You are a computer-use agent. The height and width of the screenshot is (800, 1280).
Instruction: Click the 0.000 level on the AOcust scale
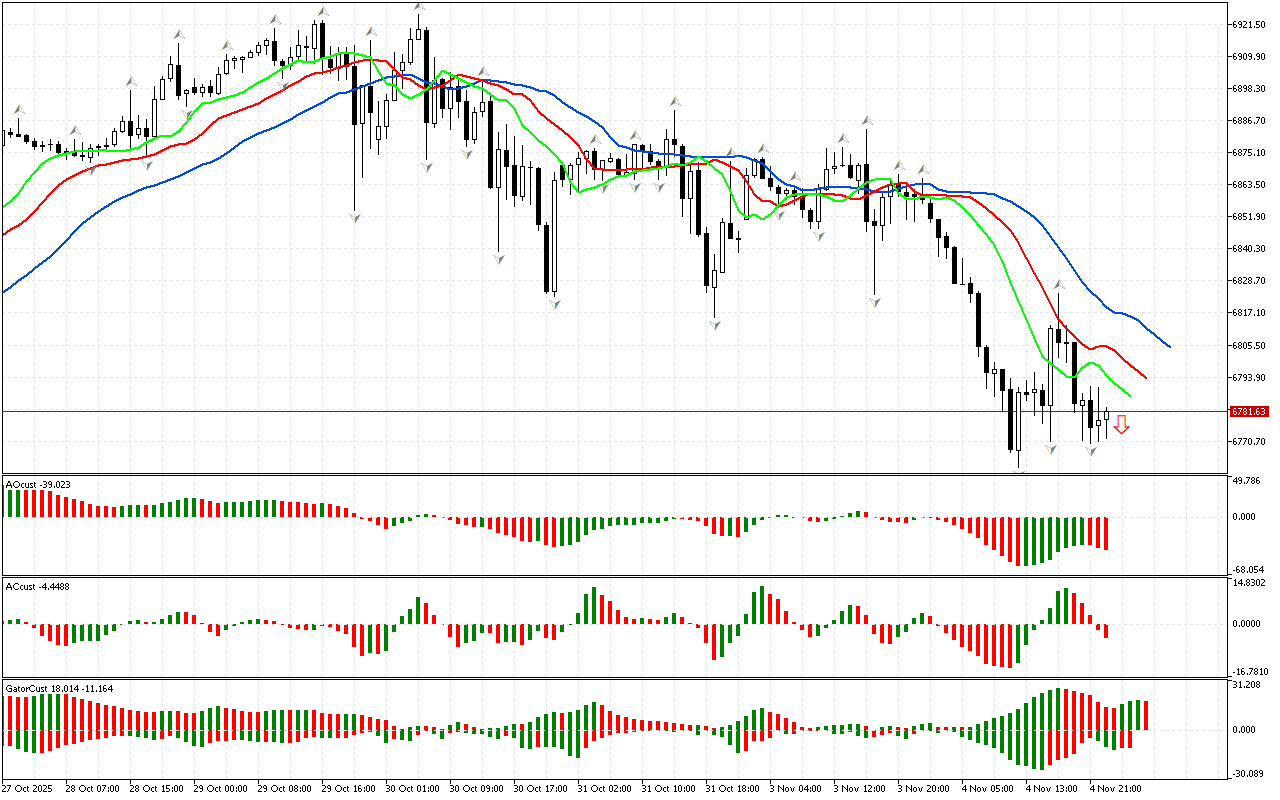(1243, 517)
